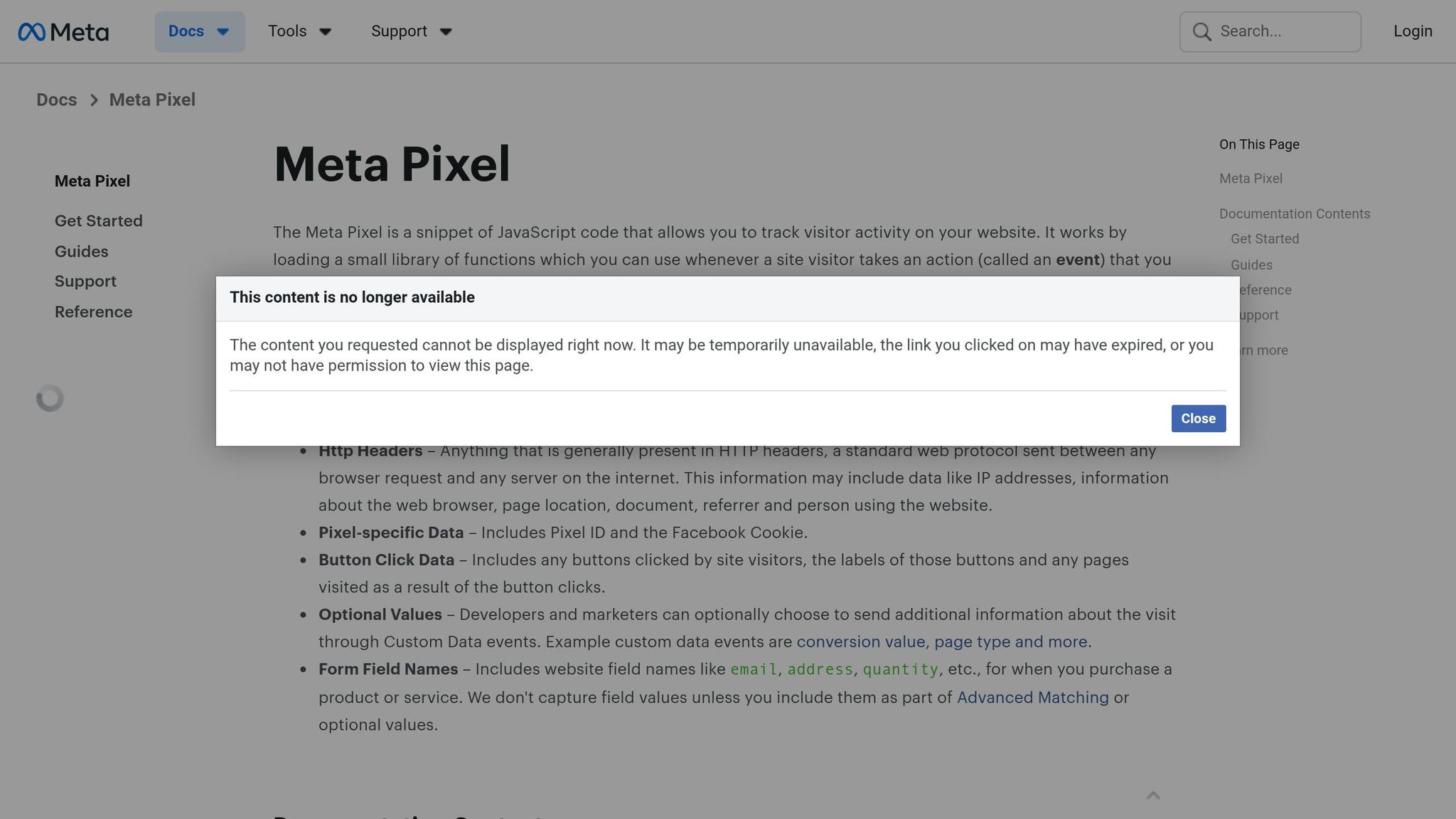The width and height of the screenshot is (1456, 819).
Task: Select Docs in the breadcrumb trail
Action: [x=56, y=100]
